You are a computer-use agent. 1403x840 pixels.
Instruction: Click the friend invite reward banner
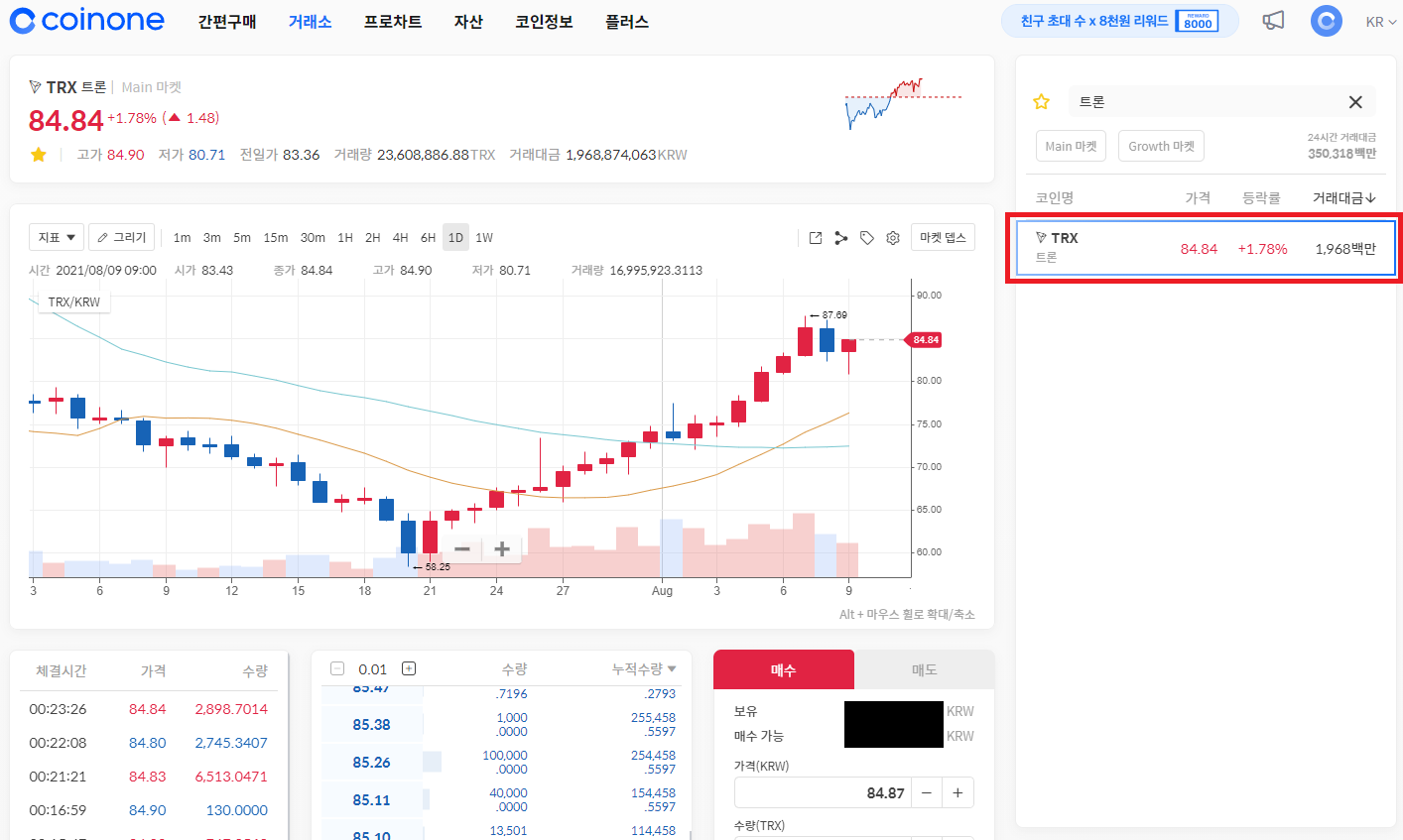click(x=1120, y=21)
